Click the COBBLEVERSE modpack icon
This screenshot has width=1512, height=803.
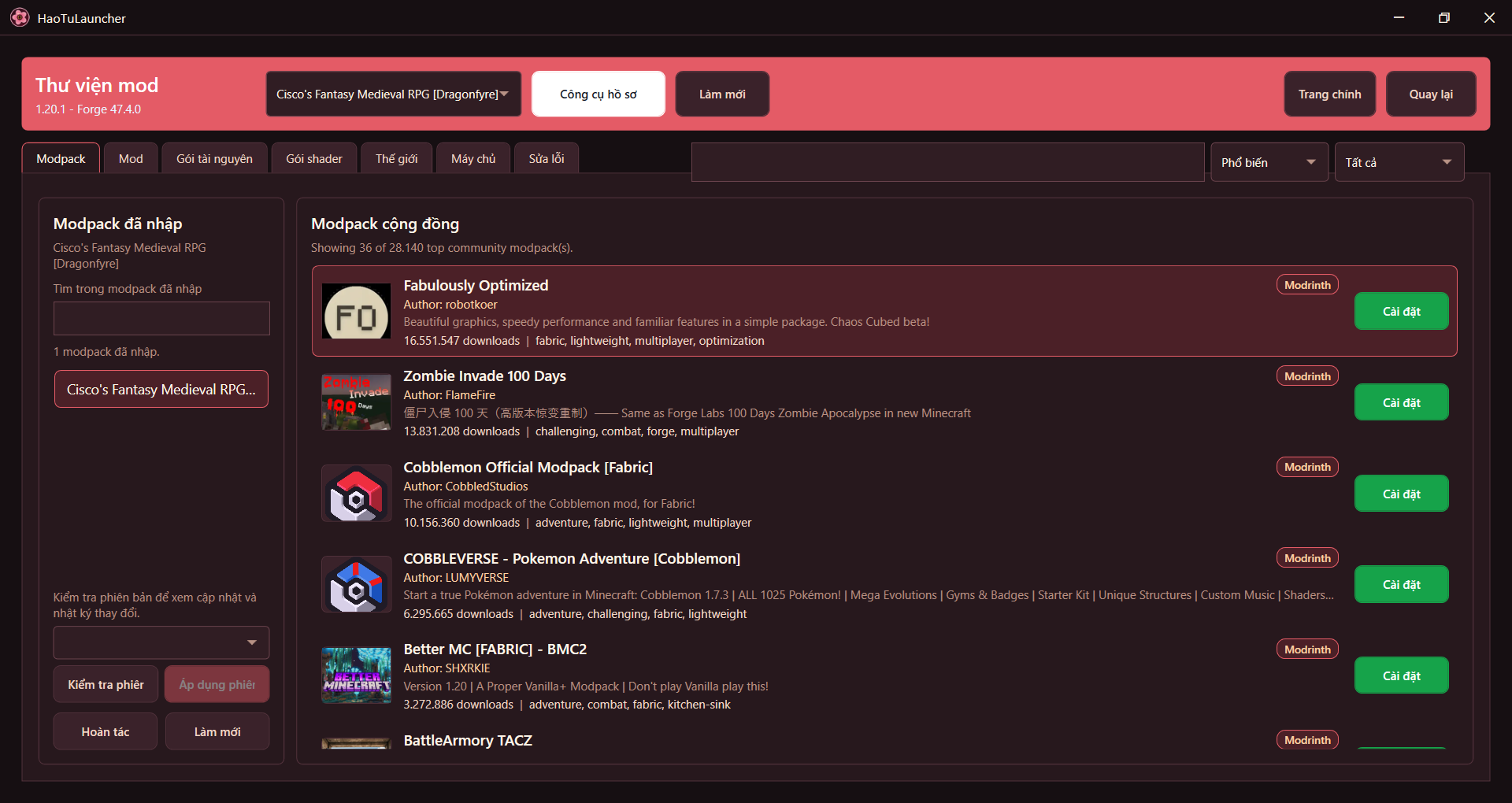coord(357,584)
